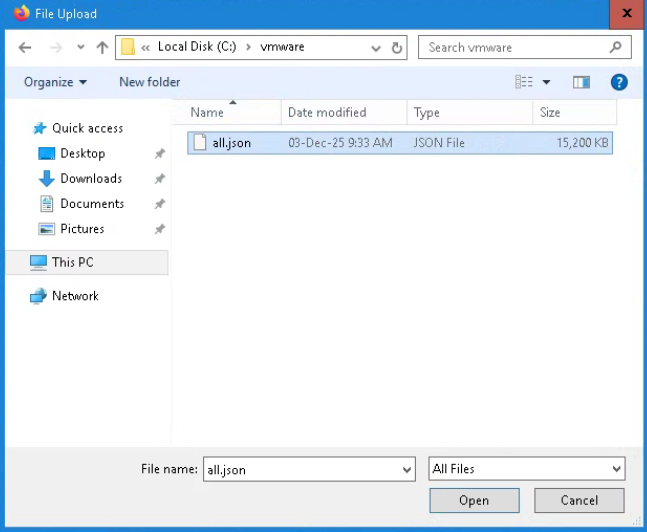Sort by the Date modified column

coord(327,113)
